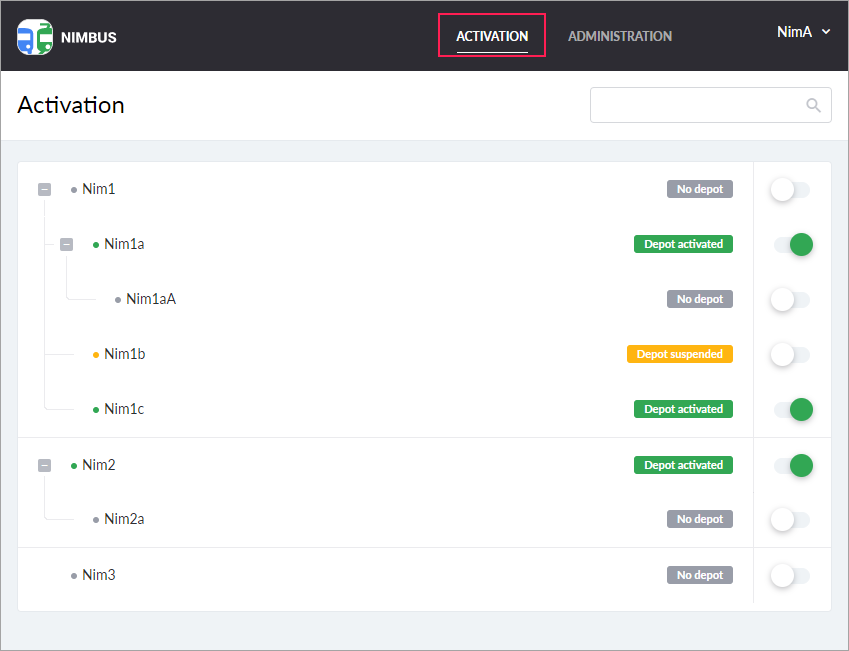Image resolution: width=849 pixels, height=651 pixels.
Task: Switch to the Administration tab
Action: point(620,36)
